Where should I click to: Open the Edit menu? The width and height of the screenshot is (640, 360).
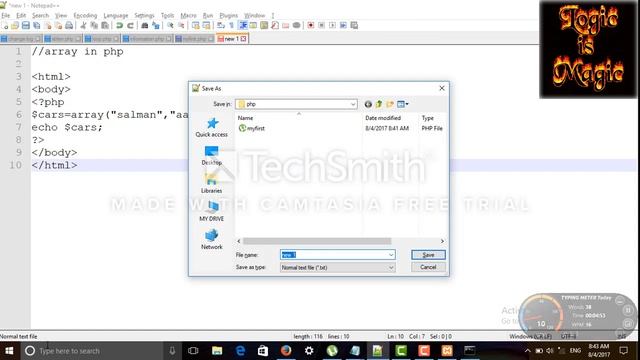[21, 15]
